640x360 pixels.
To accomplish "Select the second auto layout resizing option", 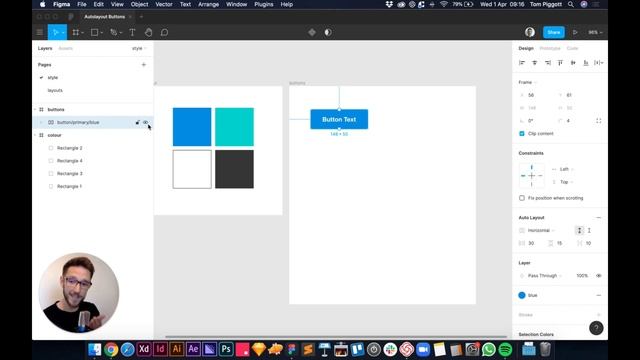I will click(x=589, y=231).
